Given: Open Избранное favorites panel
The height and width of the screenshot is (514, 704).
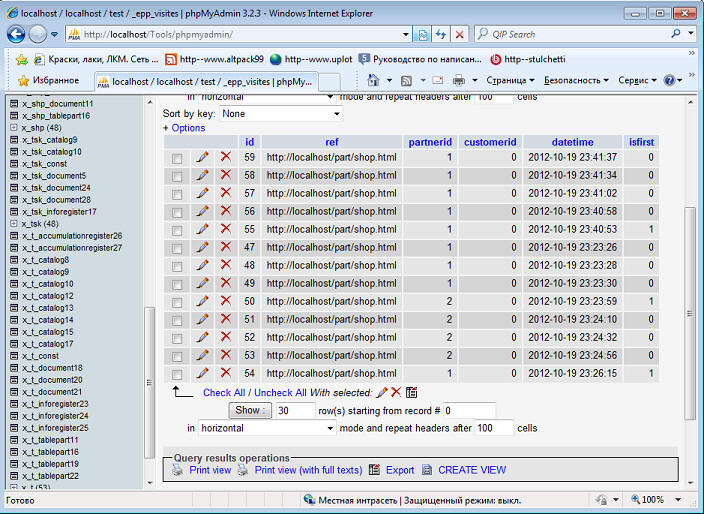Looking at the screenshot, I should (x=48, y=81).
